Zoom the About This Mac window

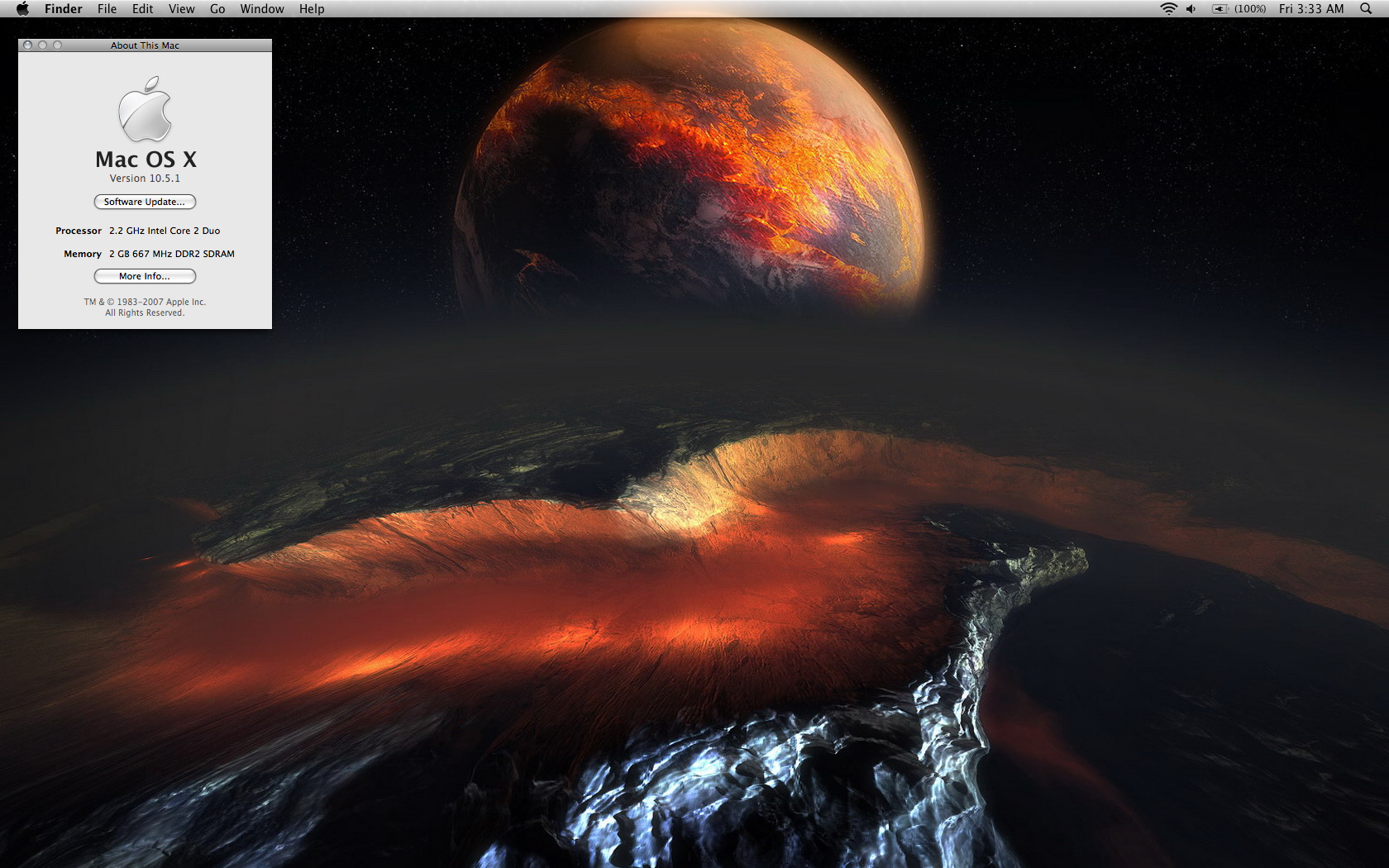click(x=58, y=45)
